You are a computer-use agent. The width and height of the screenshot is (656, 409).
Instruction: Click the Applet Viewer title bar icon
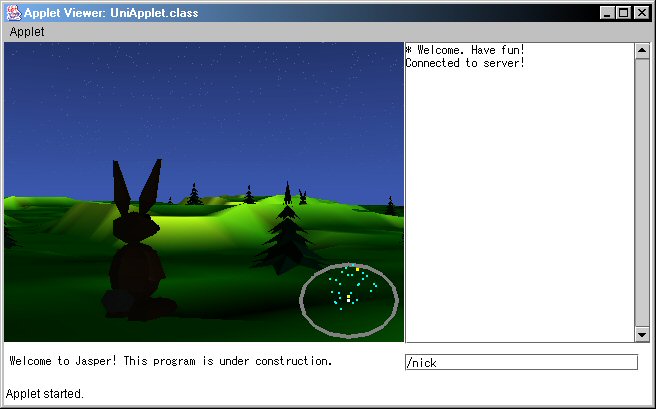pos(13,13)
